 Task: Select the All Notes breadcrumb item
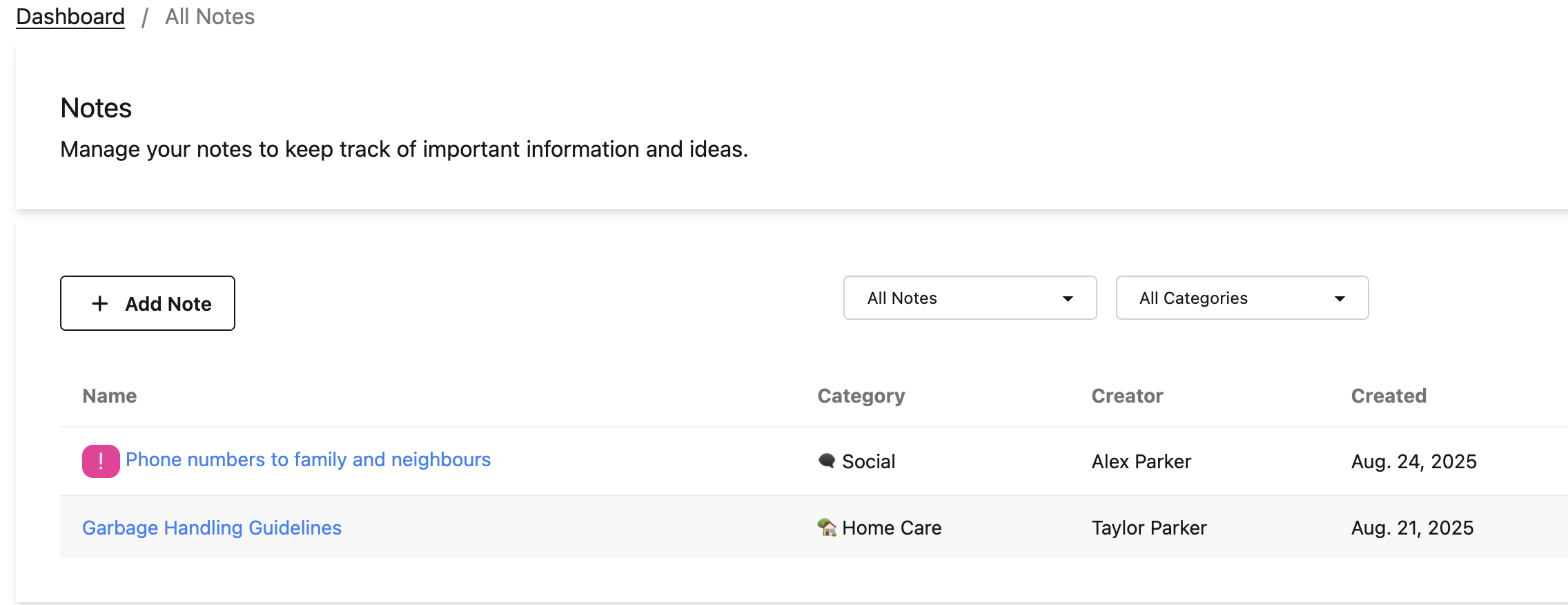[210, 17]
